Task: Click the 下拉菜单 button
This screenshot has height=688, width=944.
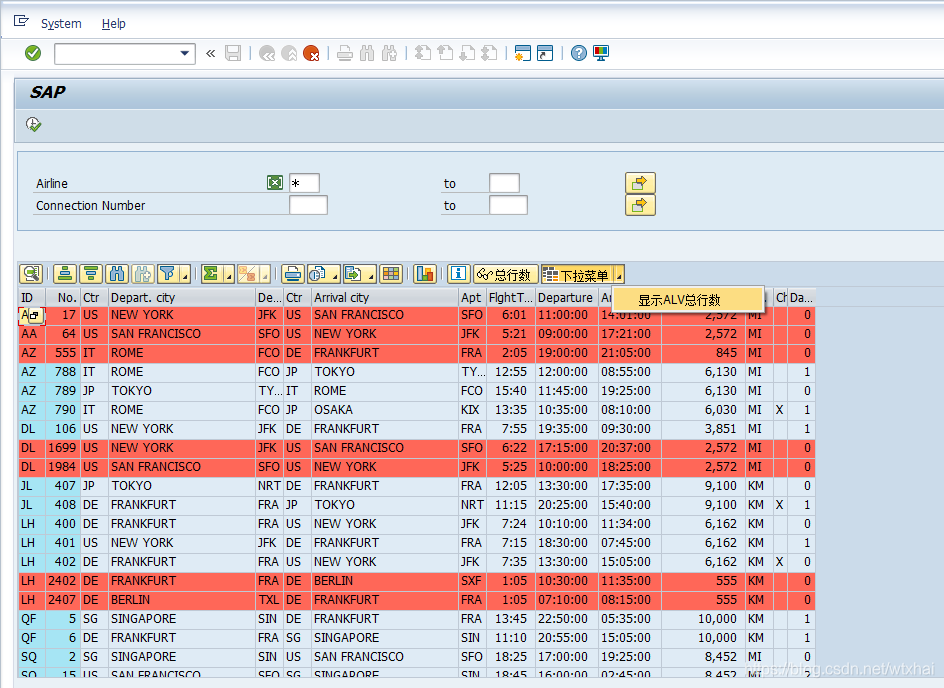Action: click(x=577, y=274)
